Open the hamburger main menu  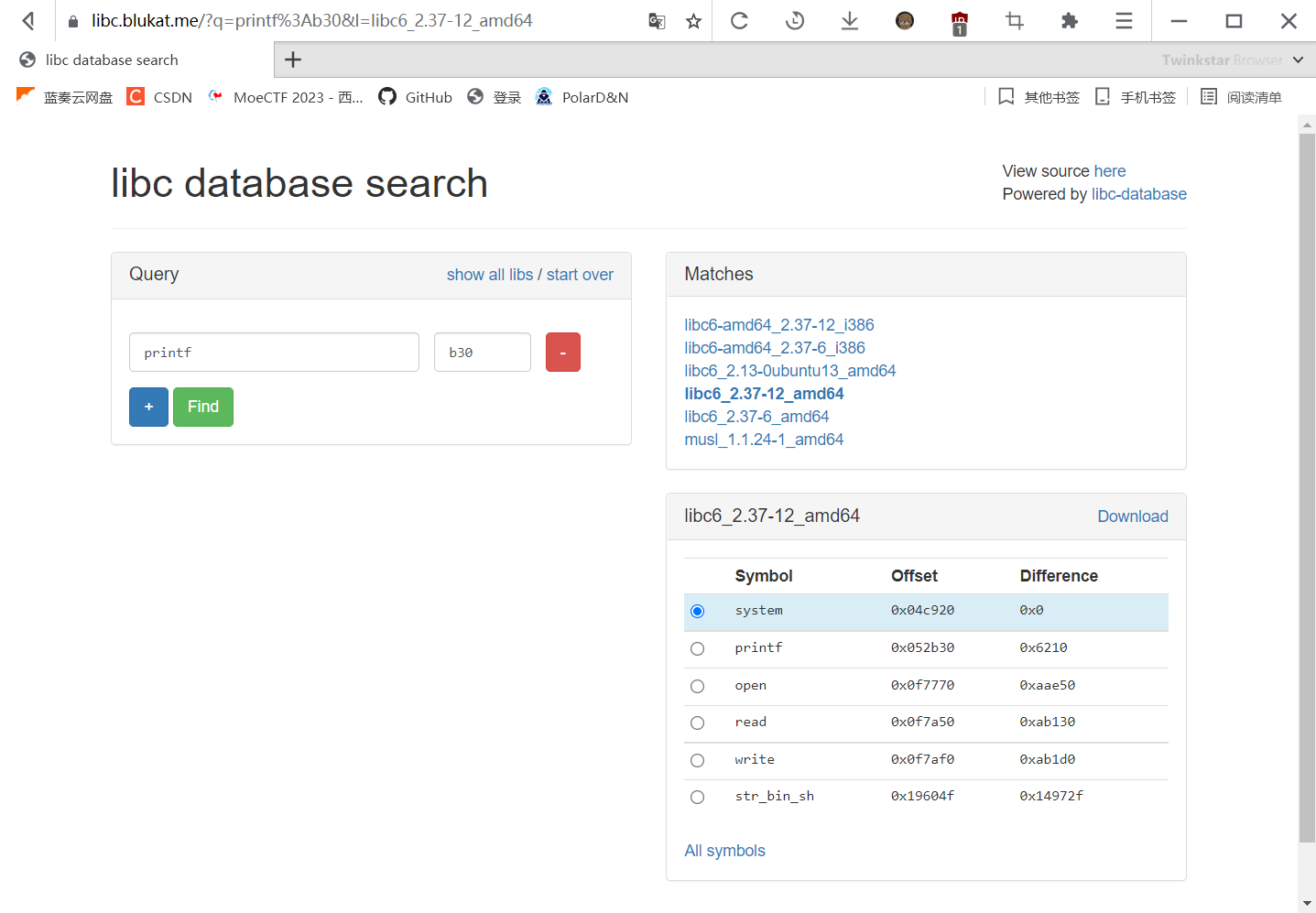(1124, 21)
